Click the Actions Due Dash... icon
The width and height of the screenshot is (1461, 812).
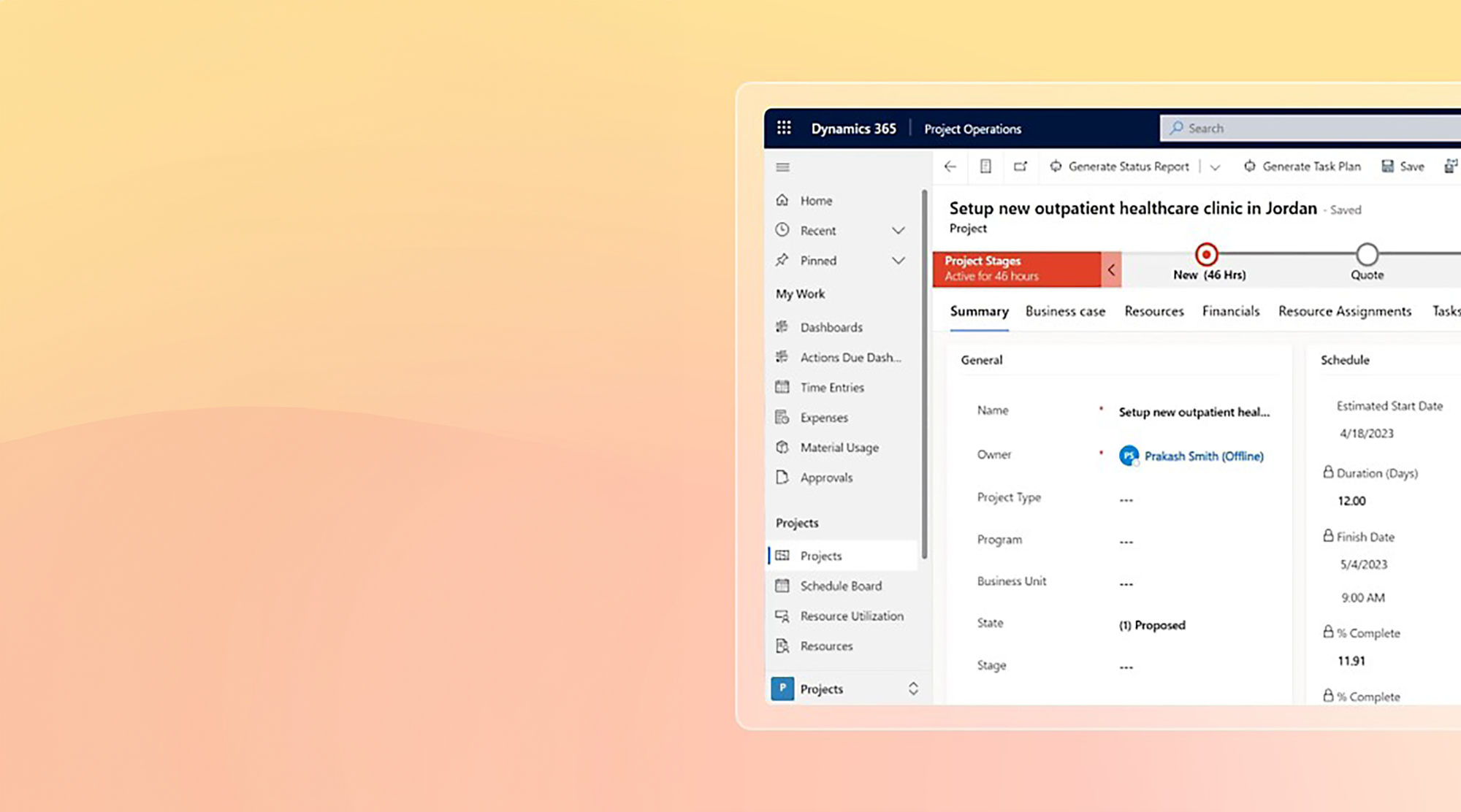point(782,357)
